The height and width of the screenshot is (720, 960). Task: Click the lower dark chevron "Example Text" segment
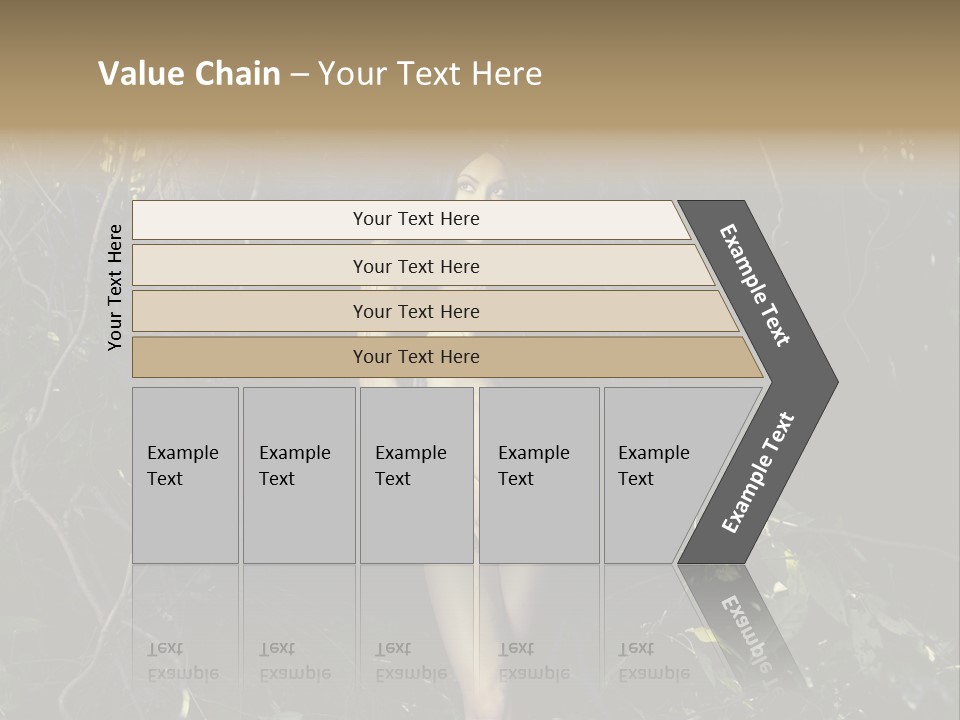758,472
